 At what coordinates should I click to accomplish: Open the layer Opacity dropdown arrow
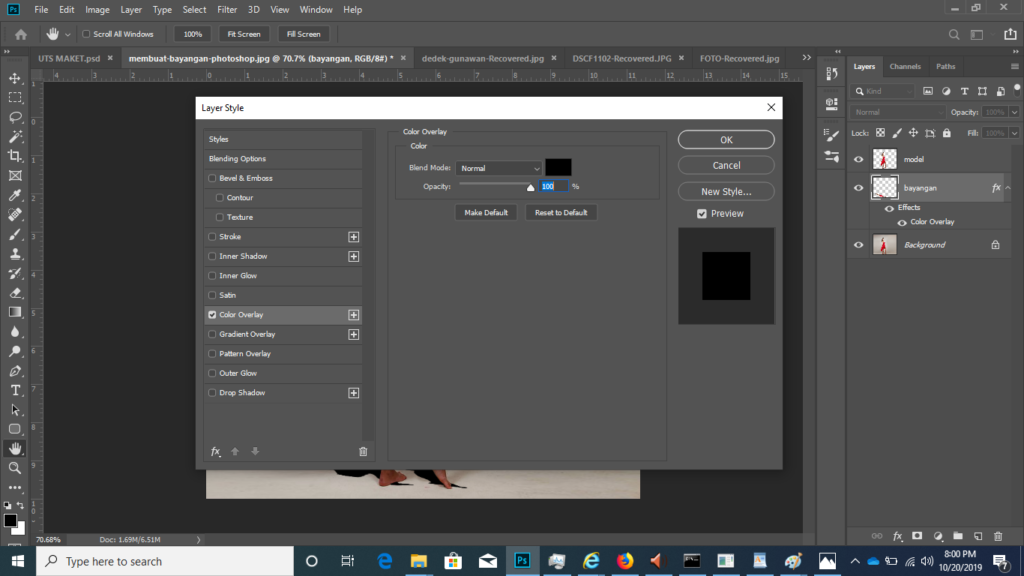point(1014,112)
